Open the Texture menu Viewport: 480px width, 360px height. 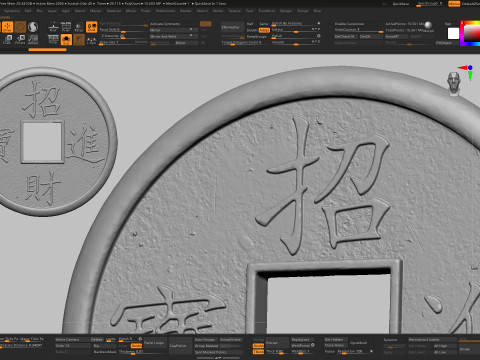(x=234, y=11)
